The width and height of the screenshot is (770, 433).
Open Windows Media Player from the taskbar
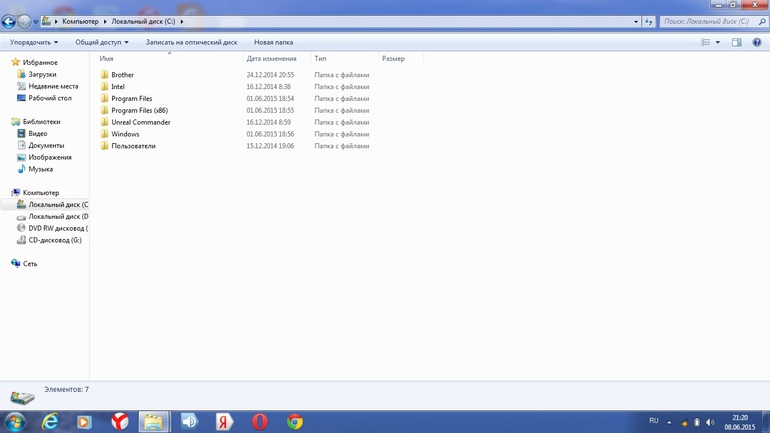tap(84, 422)
